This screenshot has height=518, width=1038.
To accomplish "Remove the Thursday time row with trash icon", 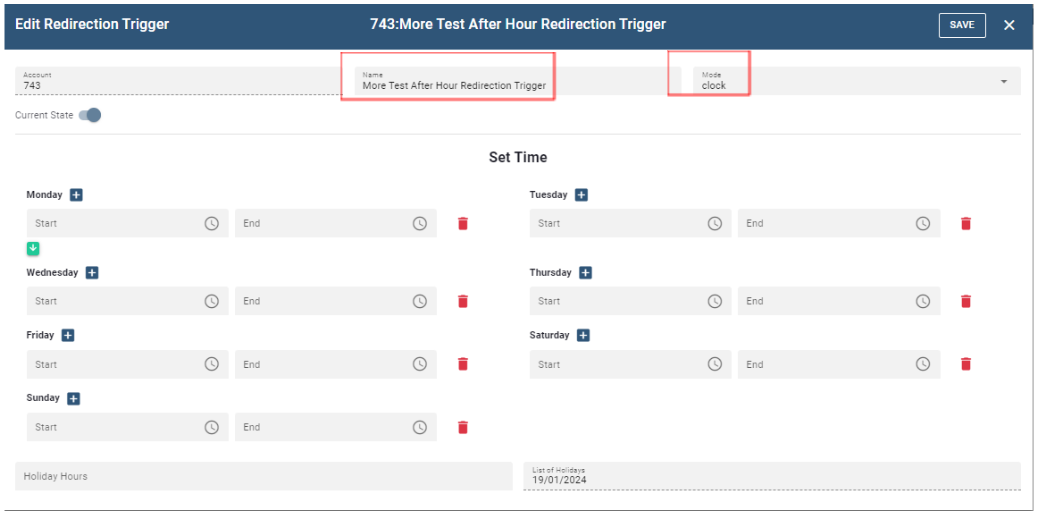I will tap(965, 301).
